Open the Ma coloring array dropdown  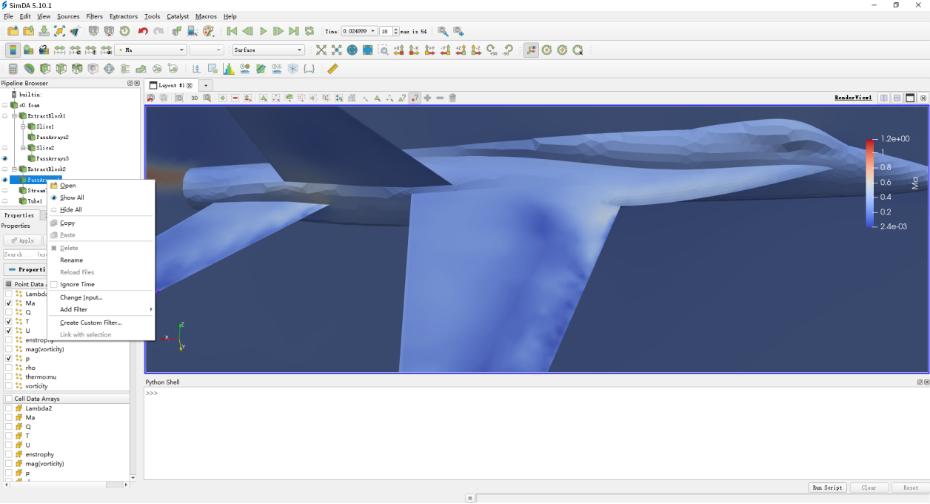point(151,50)
